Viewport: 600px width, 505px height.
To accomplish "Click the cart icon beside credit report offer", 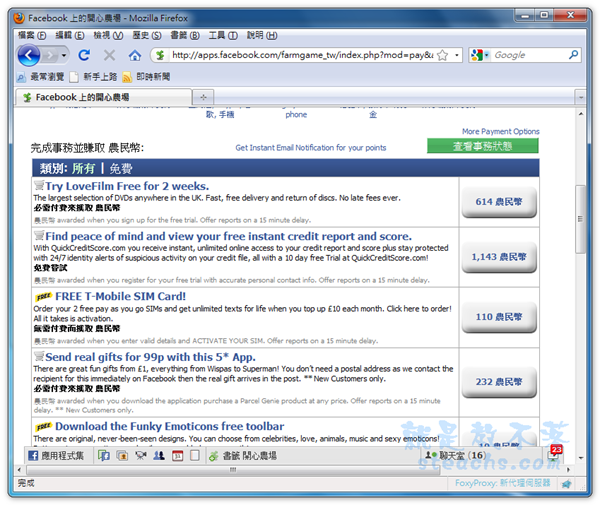I will pyautogui.click(x=39, y=235).
